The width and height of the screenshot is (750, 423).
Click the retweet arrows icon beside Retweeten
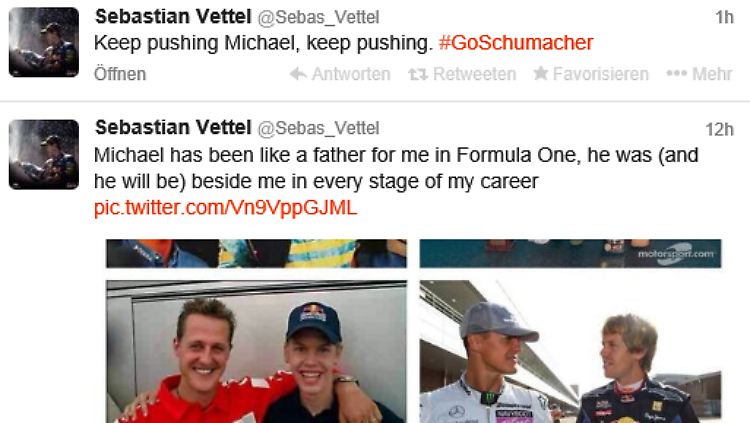[418, 74]
